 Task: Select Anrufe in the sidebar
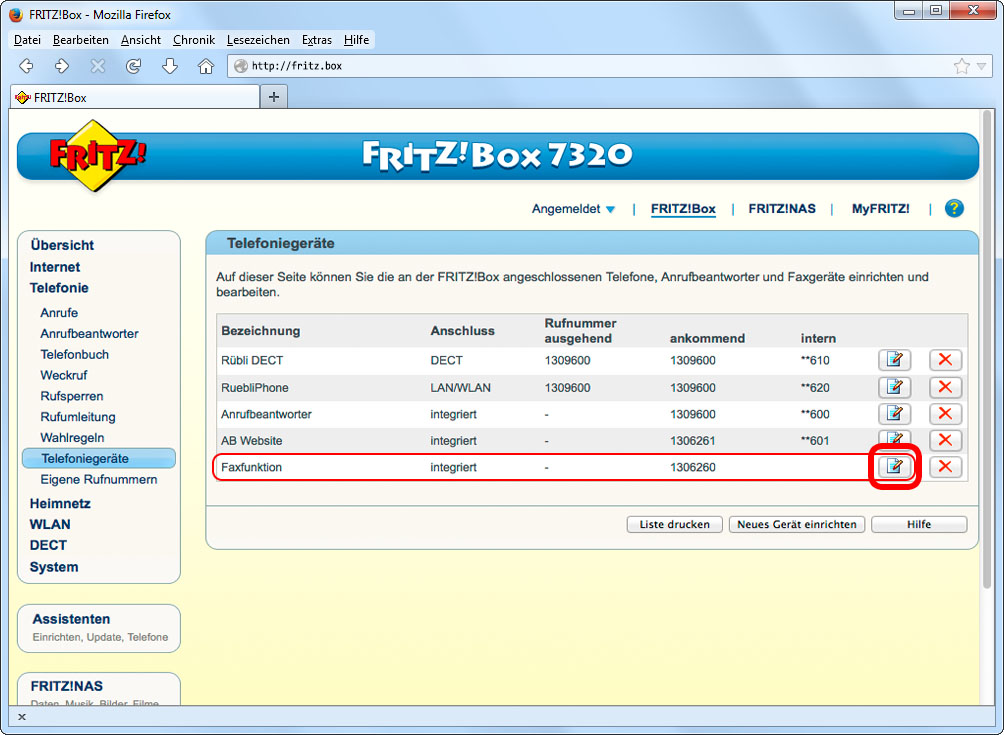(59, 312)
